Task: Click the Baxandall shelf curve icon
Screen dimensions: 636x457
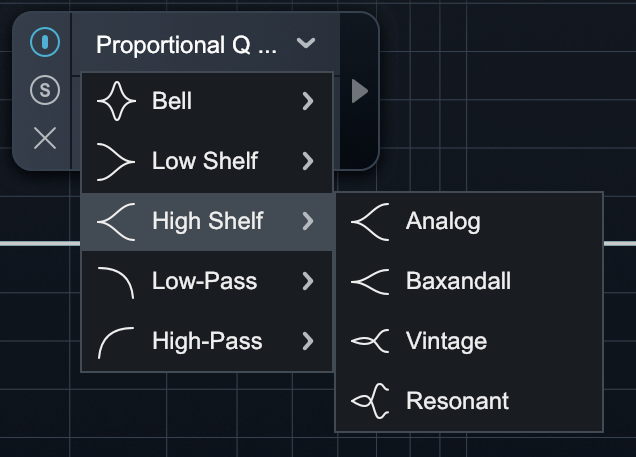Action: (x=370, y=281)
